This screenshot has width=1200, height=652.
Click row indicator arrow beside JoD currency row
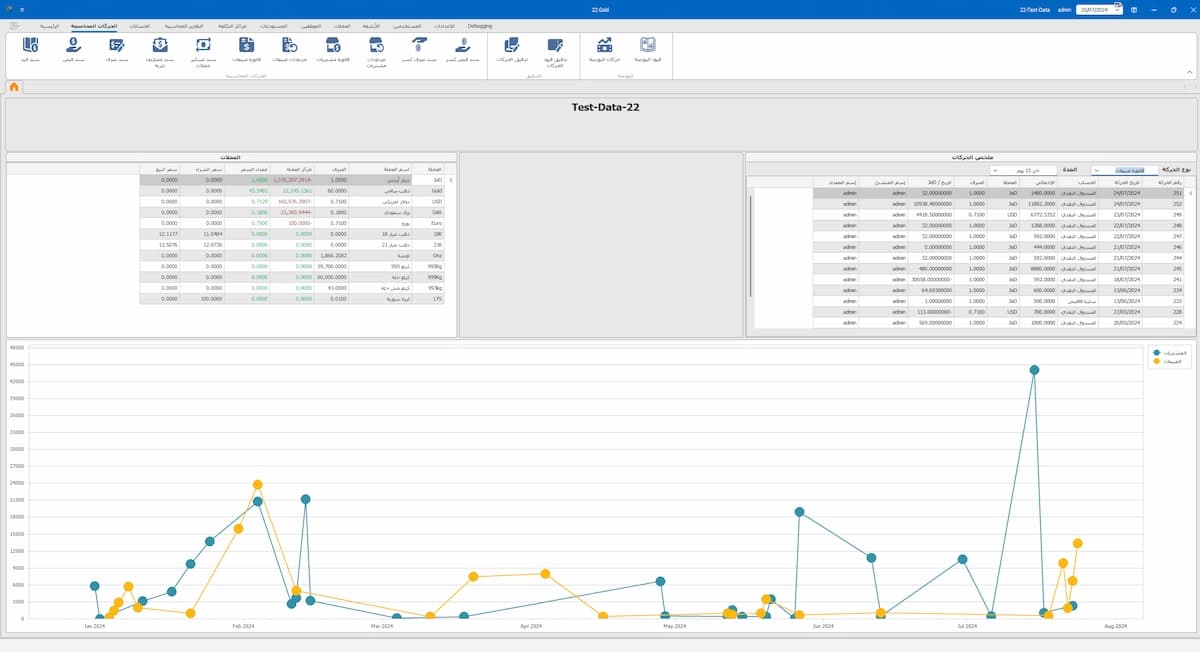click(450, 180)
